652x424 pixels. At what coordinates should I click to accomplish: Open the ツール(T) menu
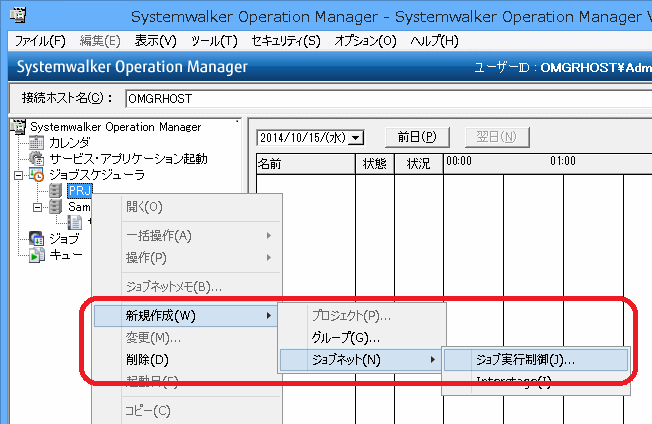coord(214,41)
